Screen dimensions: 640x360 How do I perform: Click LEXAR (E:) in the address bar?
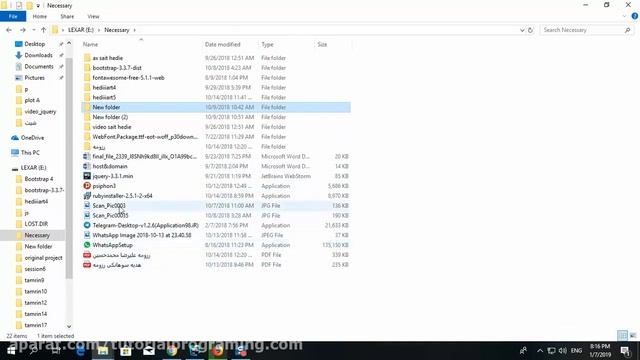[80, 30]
